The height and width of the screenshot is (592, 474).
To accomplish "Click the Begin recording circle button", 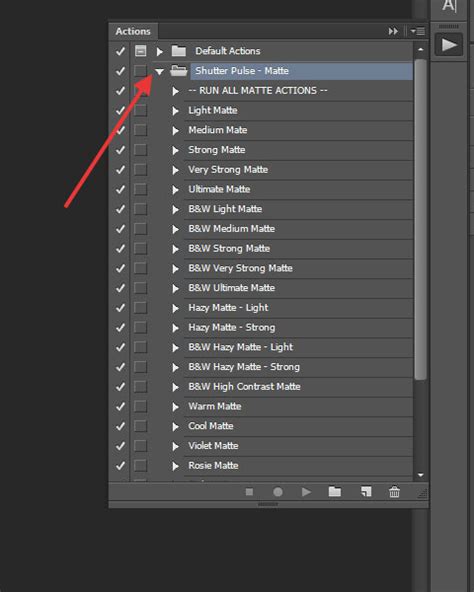I will pos(278,492).
